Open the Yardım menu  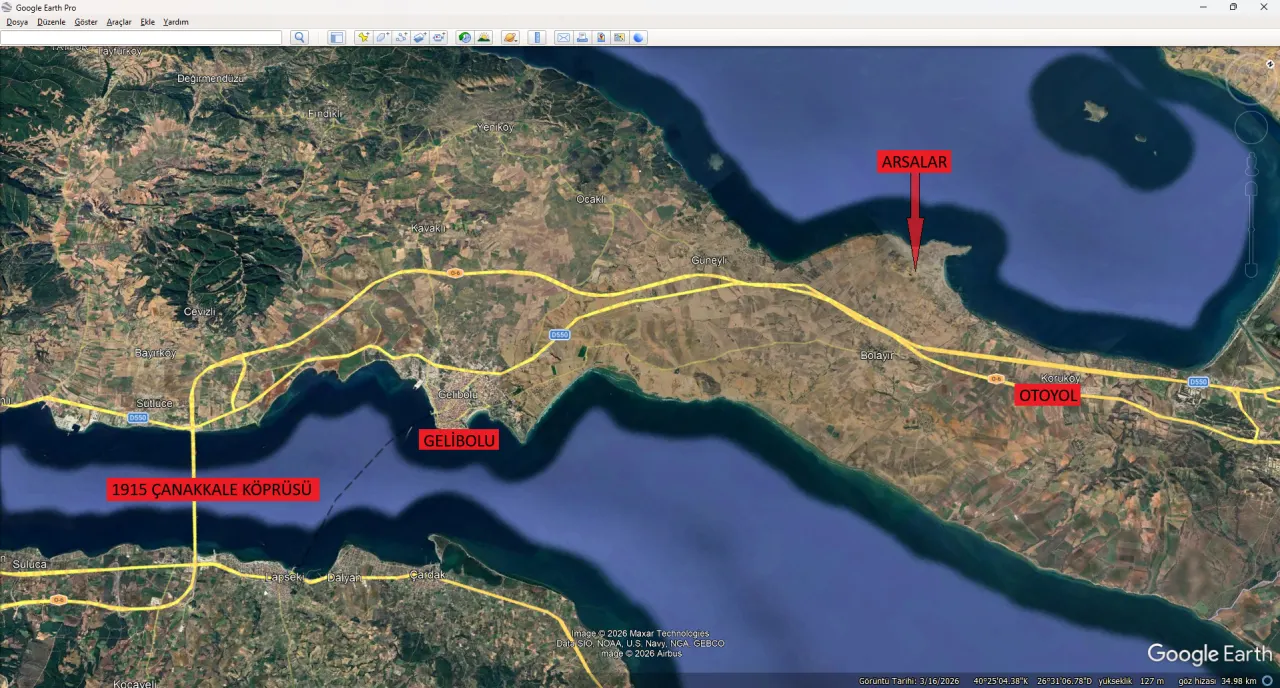pyautogui.click(x=176, y=22)
